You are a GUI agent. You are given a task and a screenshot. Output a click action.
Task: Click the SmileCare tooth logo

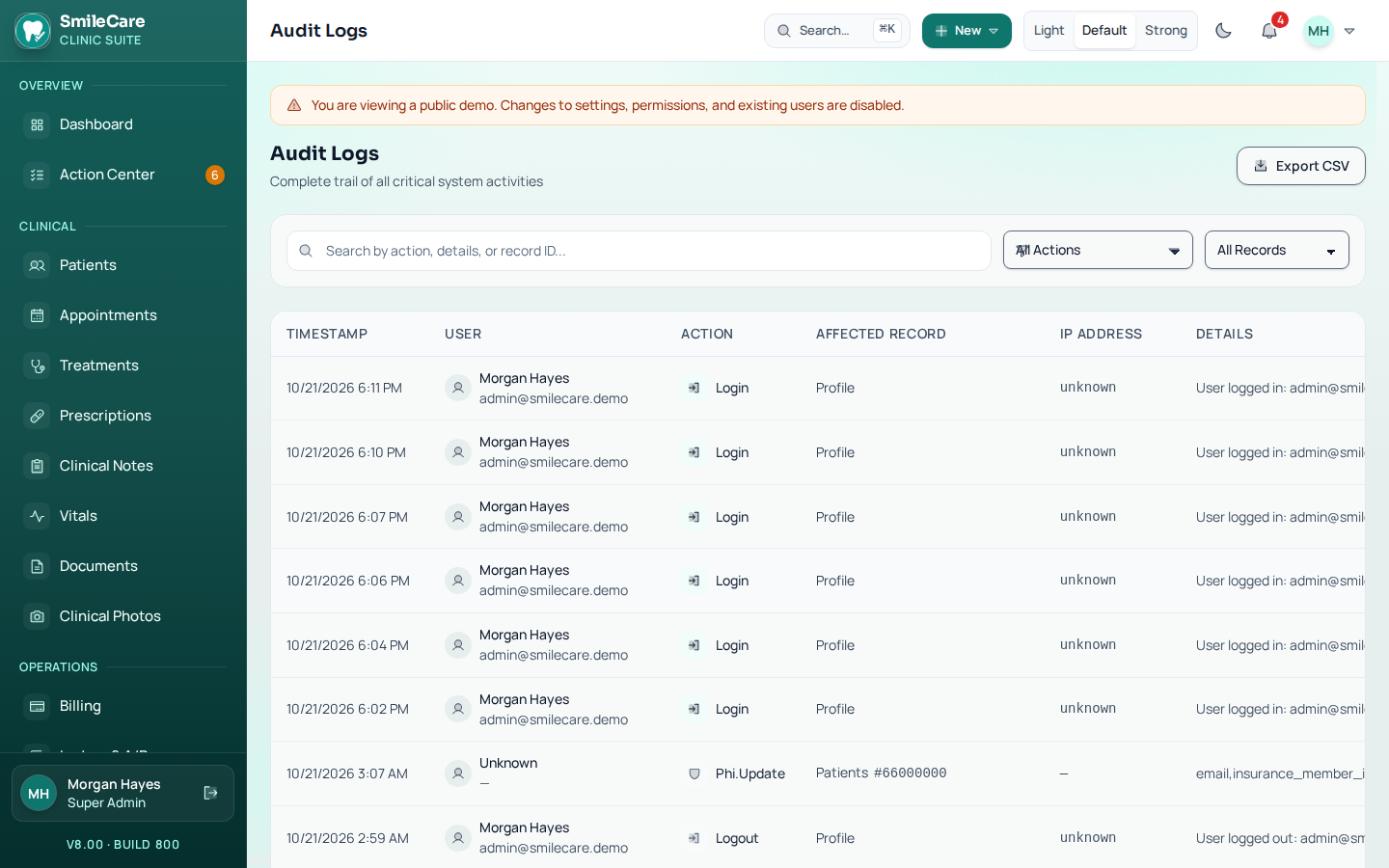pyautogui.click(x=33, y=31)
